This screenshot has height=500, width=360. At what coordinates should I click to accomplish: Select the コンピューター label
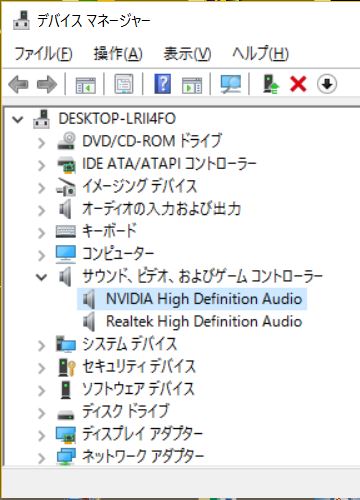(118, 253)
